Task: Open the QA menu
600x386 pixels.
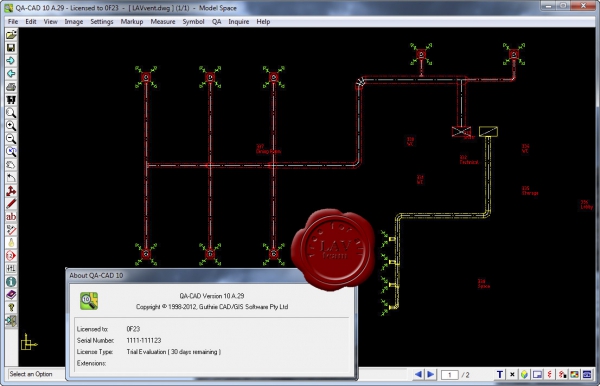Action: tap(217, 22)
